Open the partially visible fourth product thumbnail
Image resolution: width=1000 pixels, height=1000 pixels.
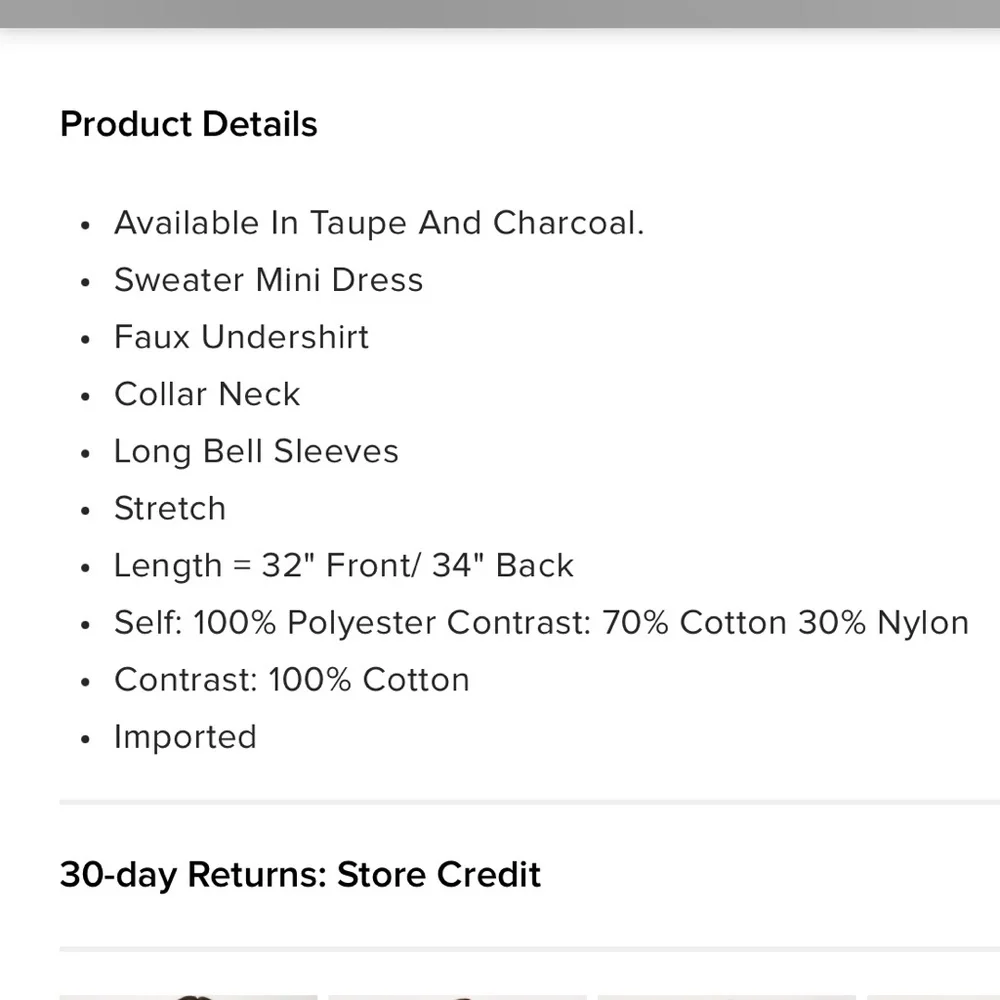click(933, 996)
